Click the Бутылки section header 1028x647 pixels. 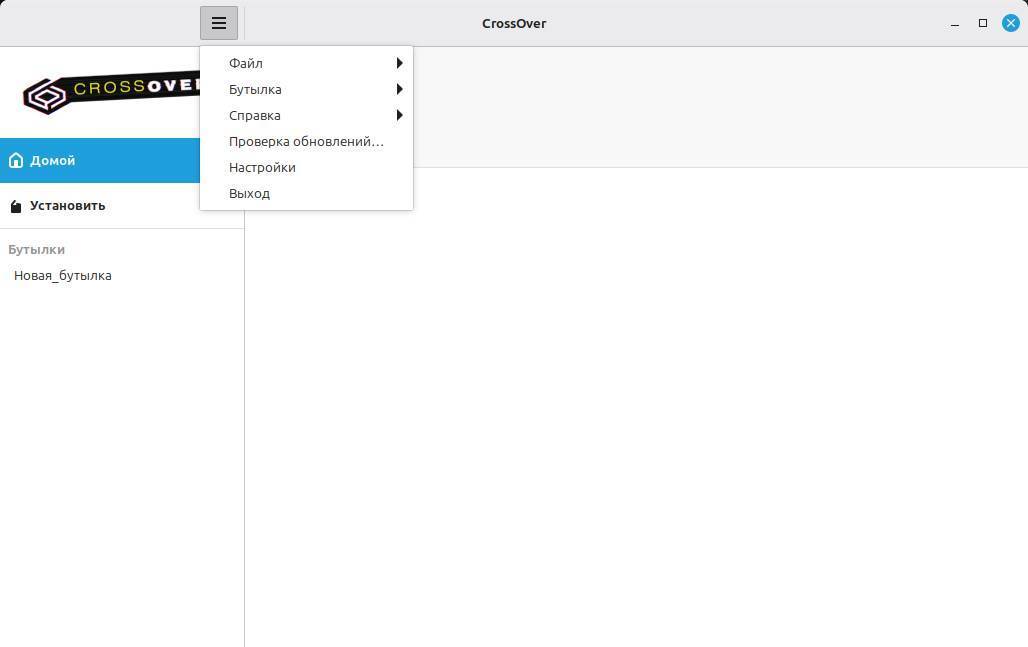36,249
